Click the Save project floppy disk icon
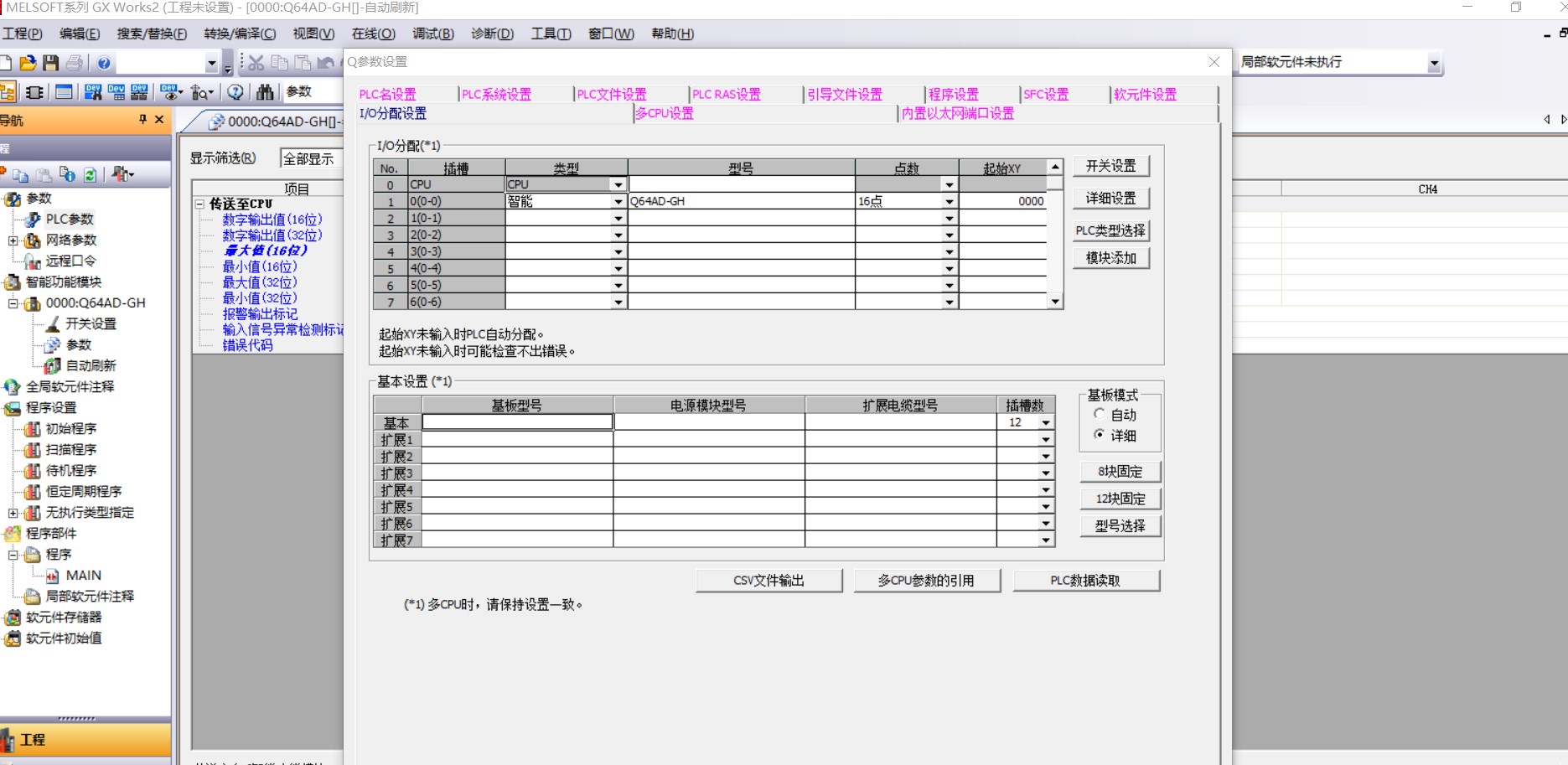This screenshot has height=765, width=1568. click(51, 63)
